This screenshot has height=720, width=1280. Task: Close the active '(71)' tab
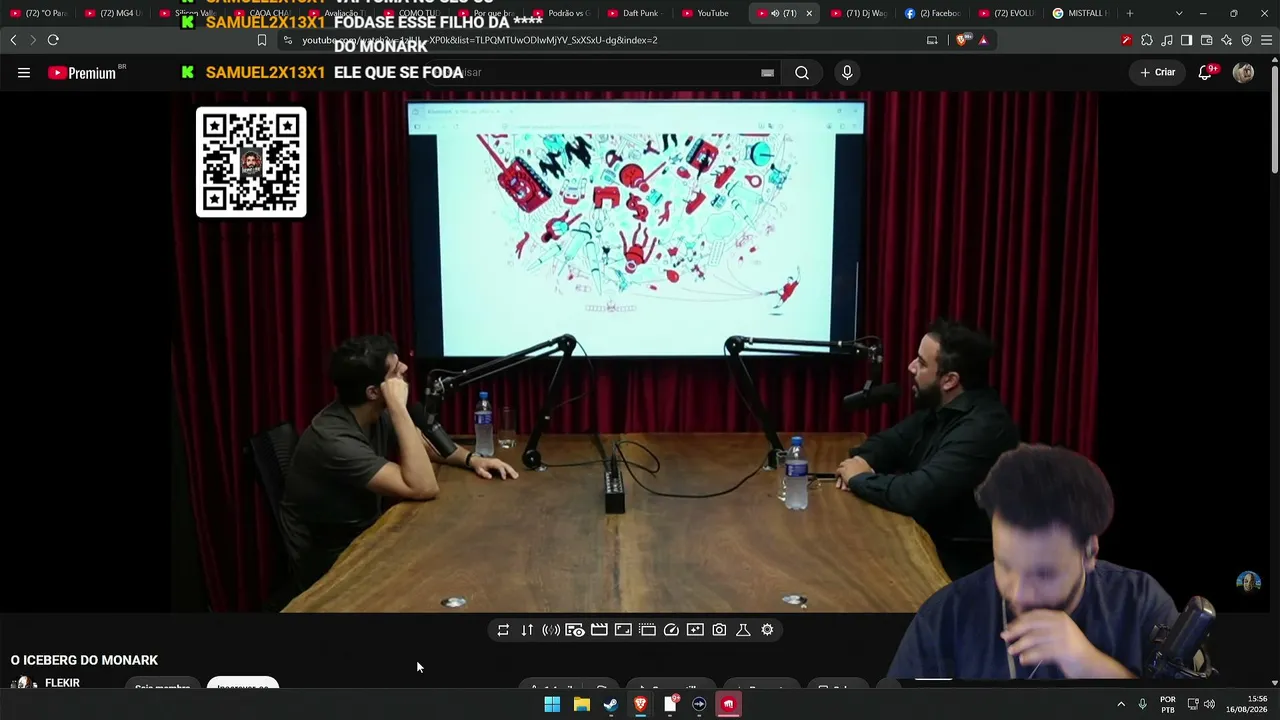coord(809,13)
